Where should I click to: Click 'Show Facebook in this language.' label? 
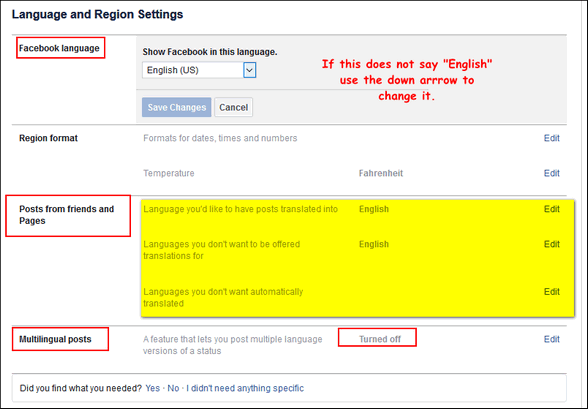tap(210, 52)
